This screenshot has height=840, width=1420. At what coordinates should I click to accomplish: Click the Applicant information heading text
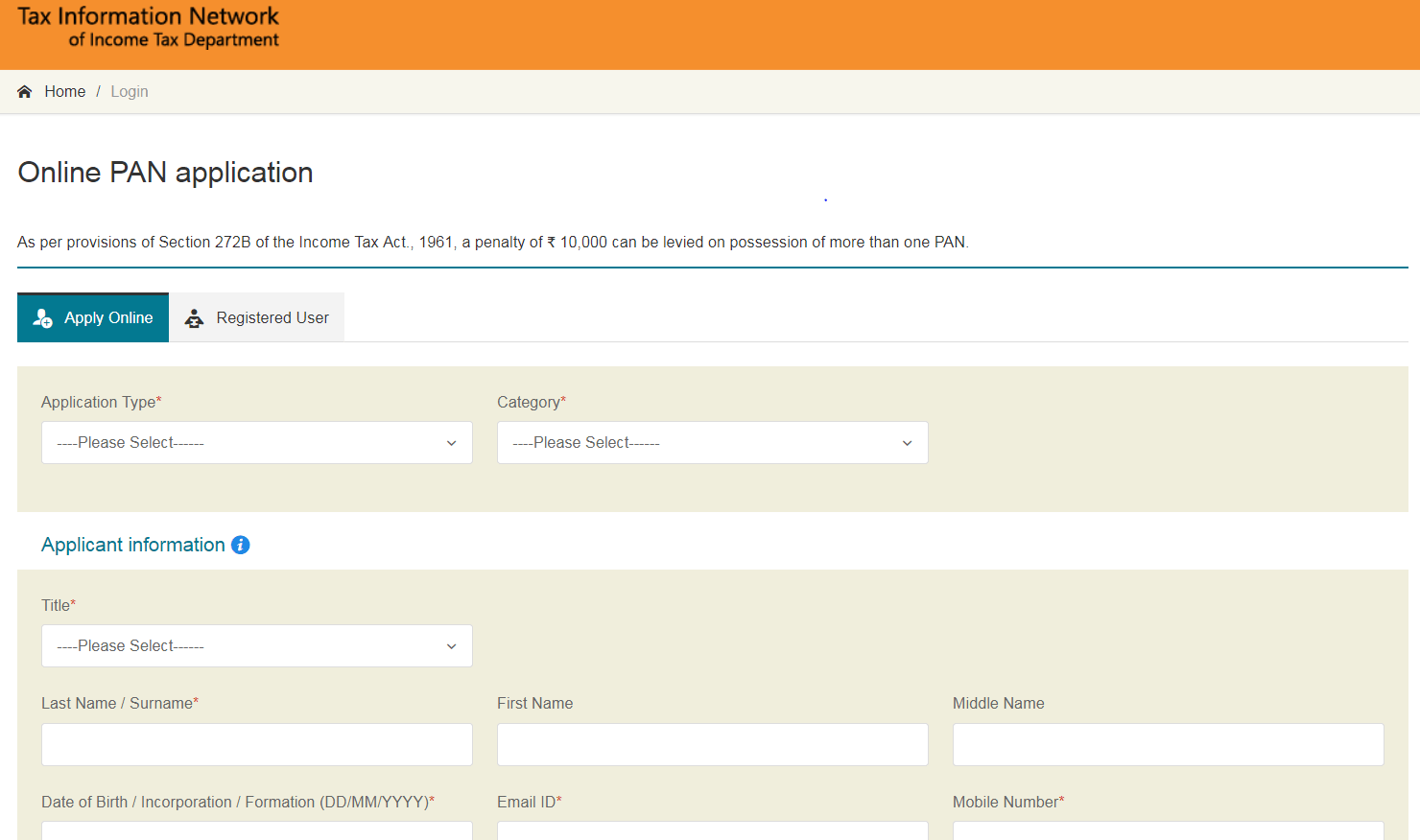click(x=133, y=545)
